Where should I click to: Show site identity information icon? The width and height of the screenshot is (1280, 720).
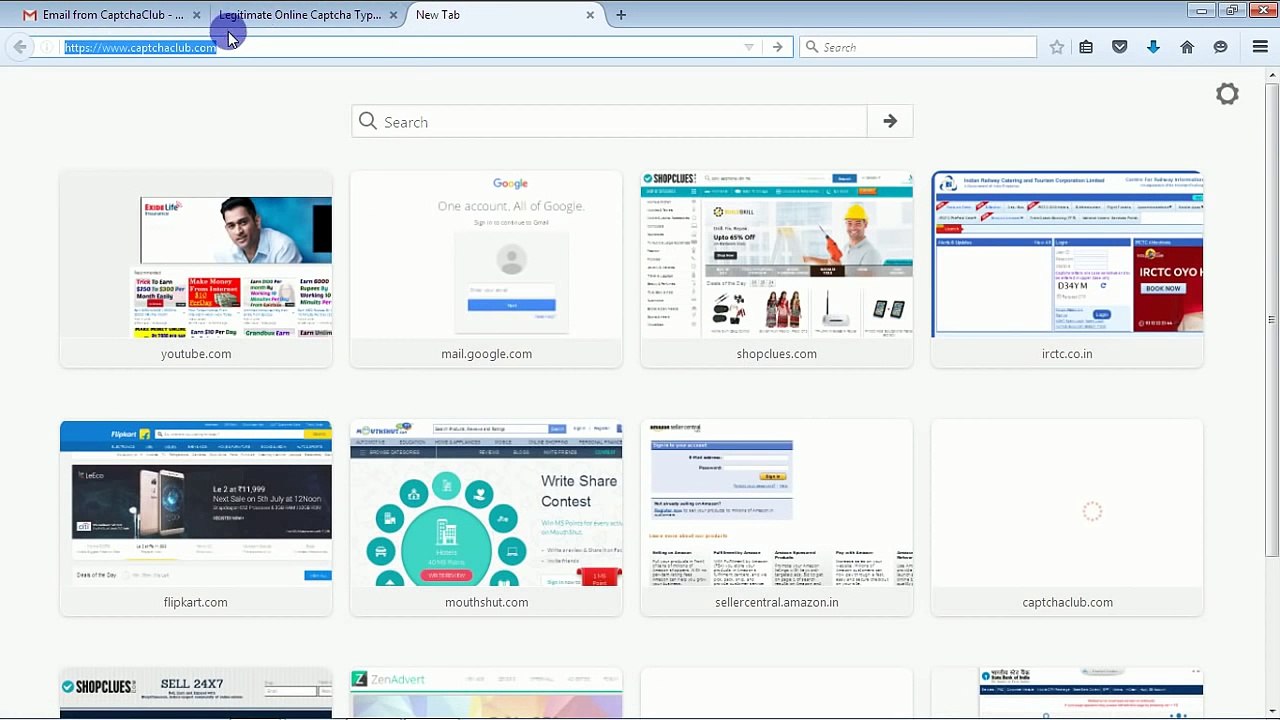point(47,47)
